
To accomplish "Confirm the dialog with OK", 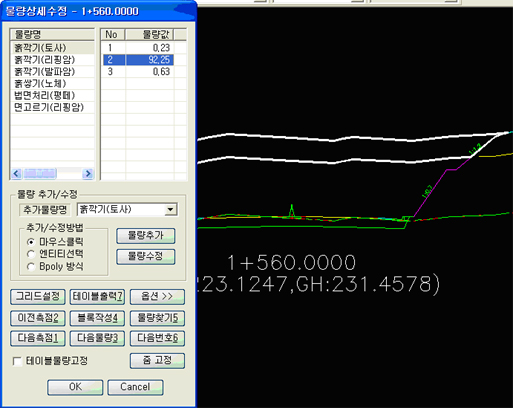I will coord(75,387).
